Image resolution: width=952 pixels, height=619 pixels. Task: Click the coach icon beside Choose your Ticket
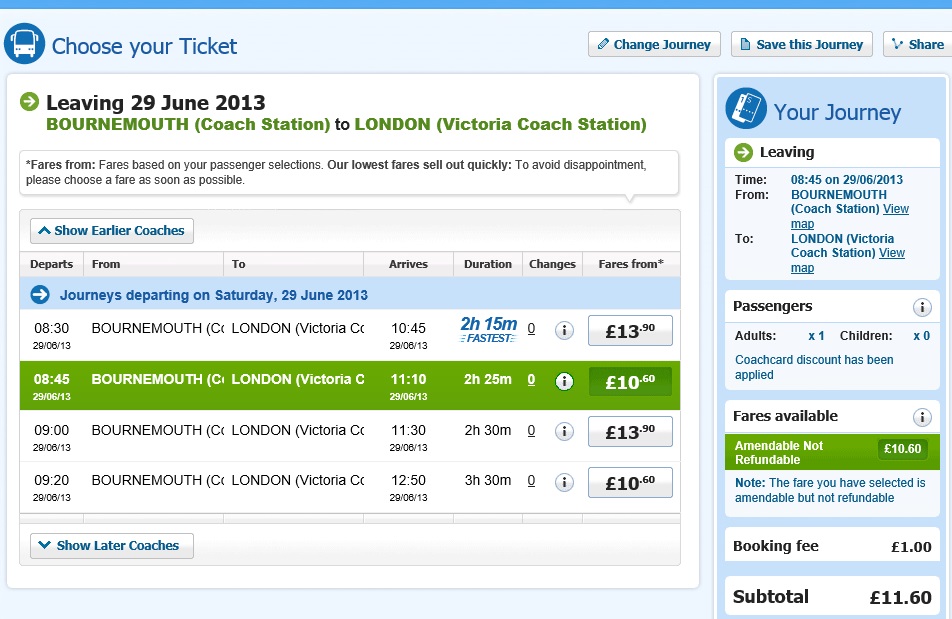[24, 45]
